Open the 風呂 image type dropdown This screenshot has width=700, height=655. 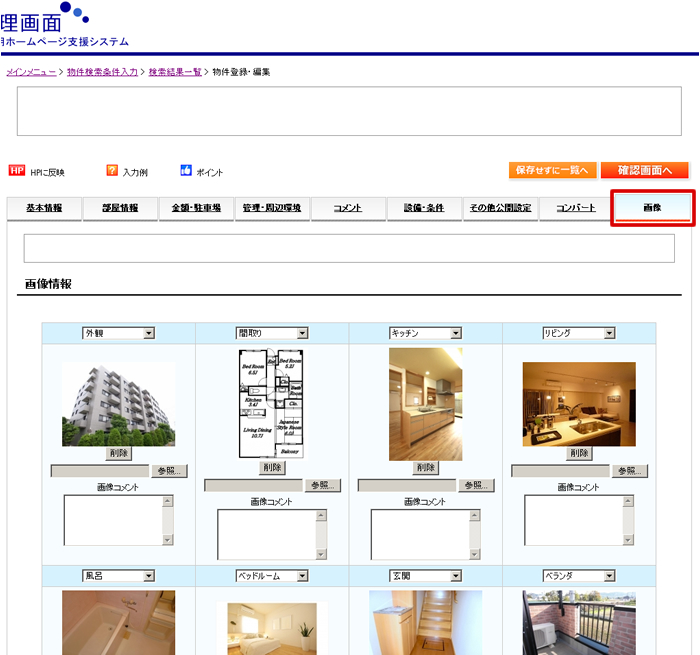click(118, 576)
